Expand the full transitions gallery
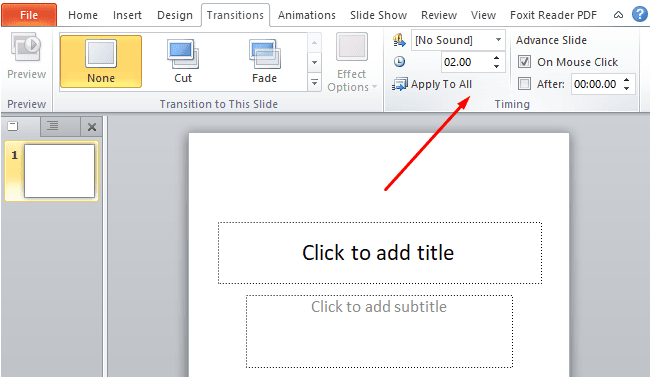Image resolution: width=650 pixels, height=377 pixels. [315, 83]
